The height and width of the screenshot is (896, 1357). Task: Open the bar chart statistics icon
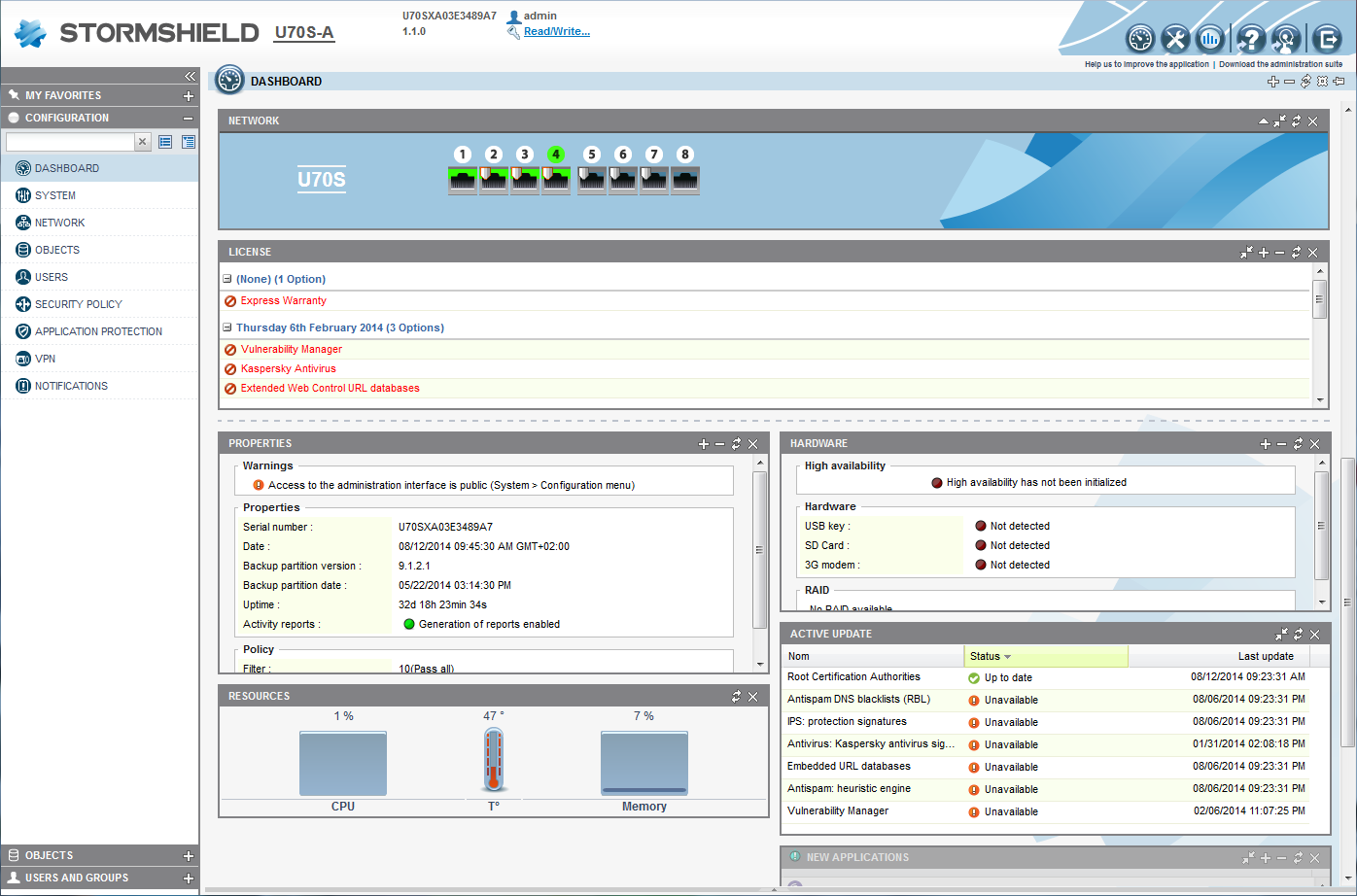tap(1210, 39)
